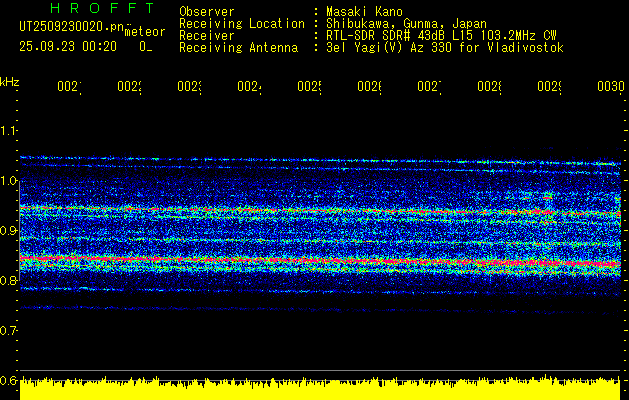Click the 1.1 kHz axis tick label

pos(8,131)
